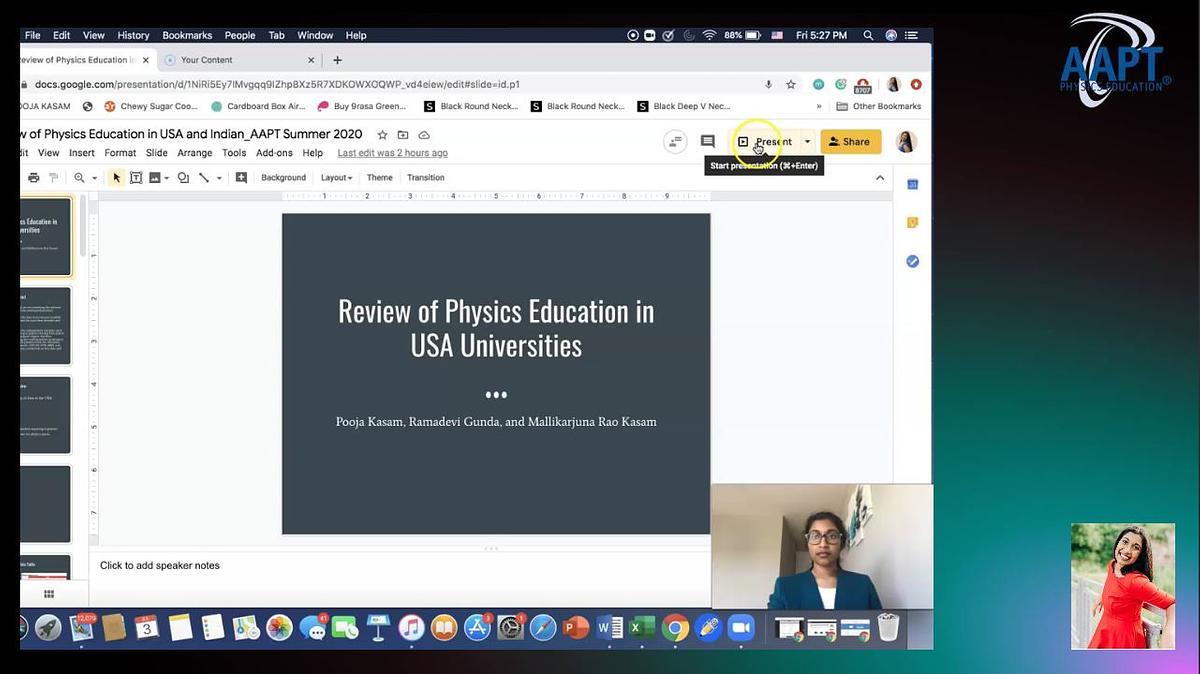Open Google Tasks side panel icon
This screenshot has width=1200, height=674.
tap(912, 261)
